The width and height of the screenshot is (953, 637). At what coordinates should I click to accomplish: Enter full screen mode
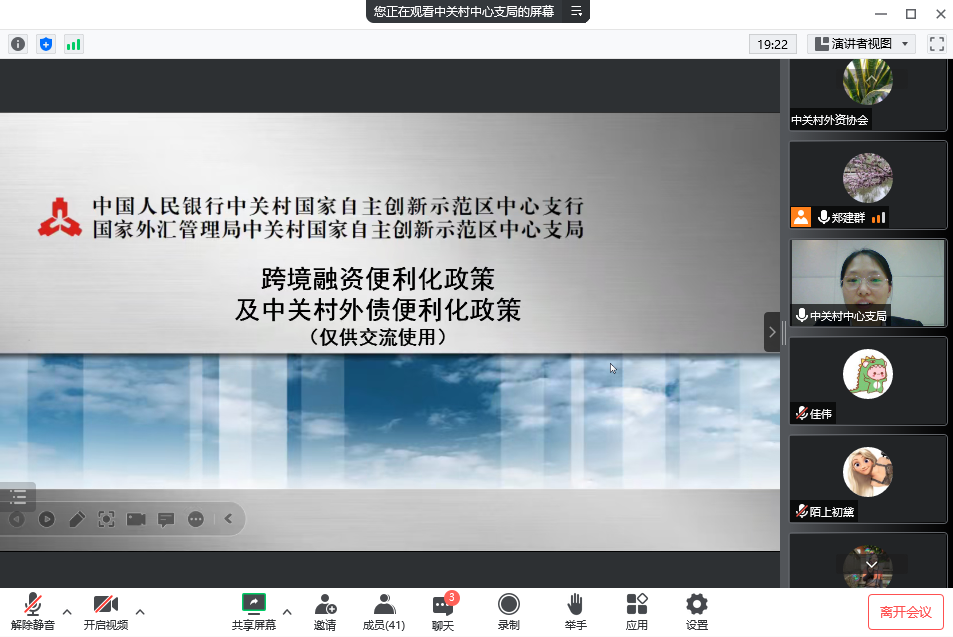coord(937,44)
